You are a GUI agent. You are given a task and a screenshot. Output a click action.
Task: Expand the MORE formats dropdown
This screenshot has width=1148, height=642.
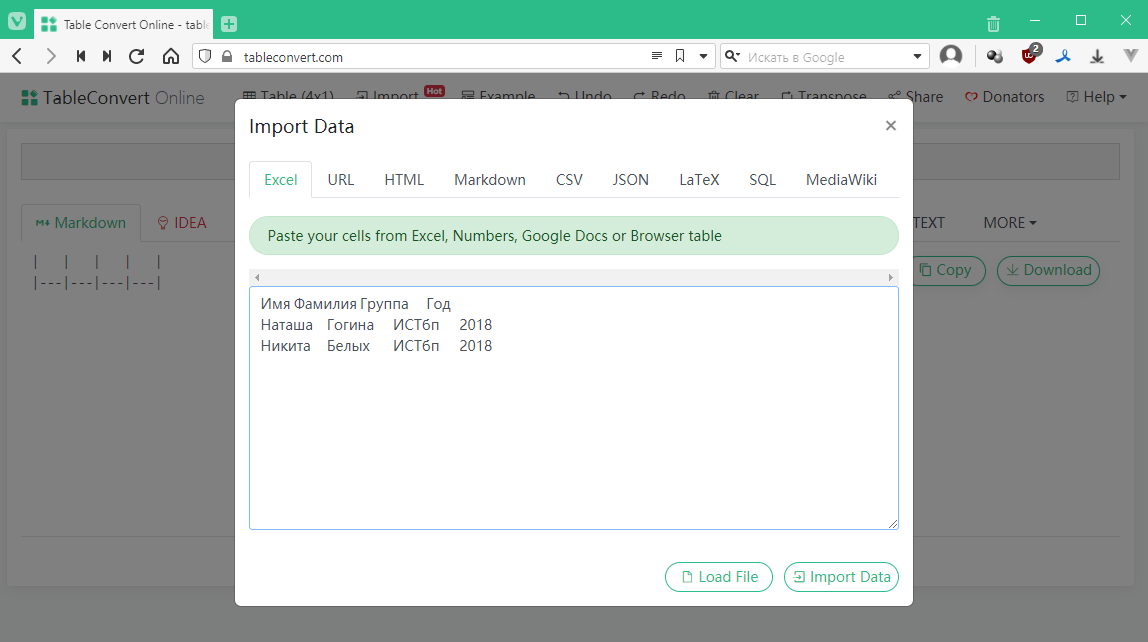[1009, 223]
